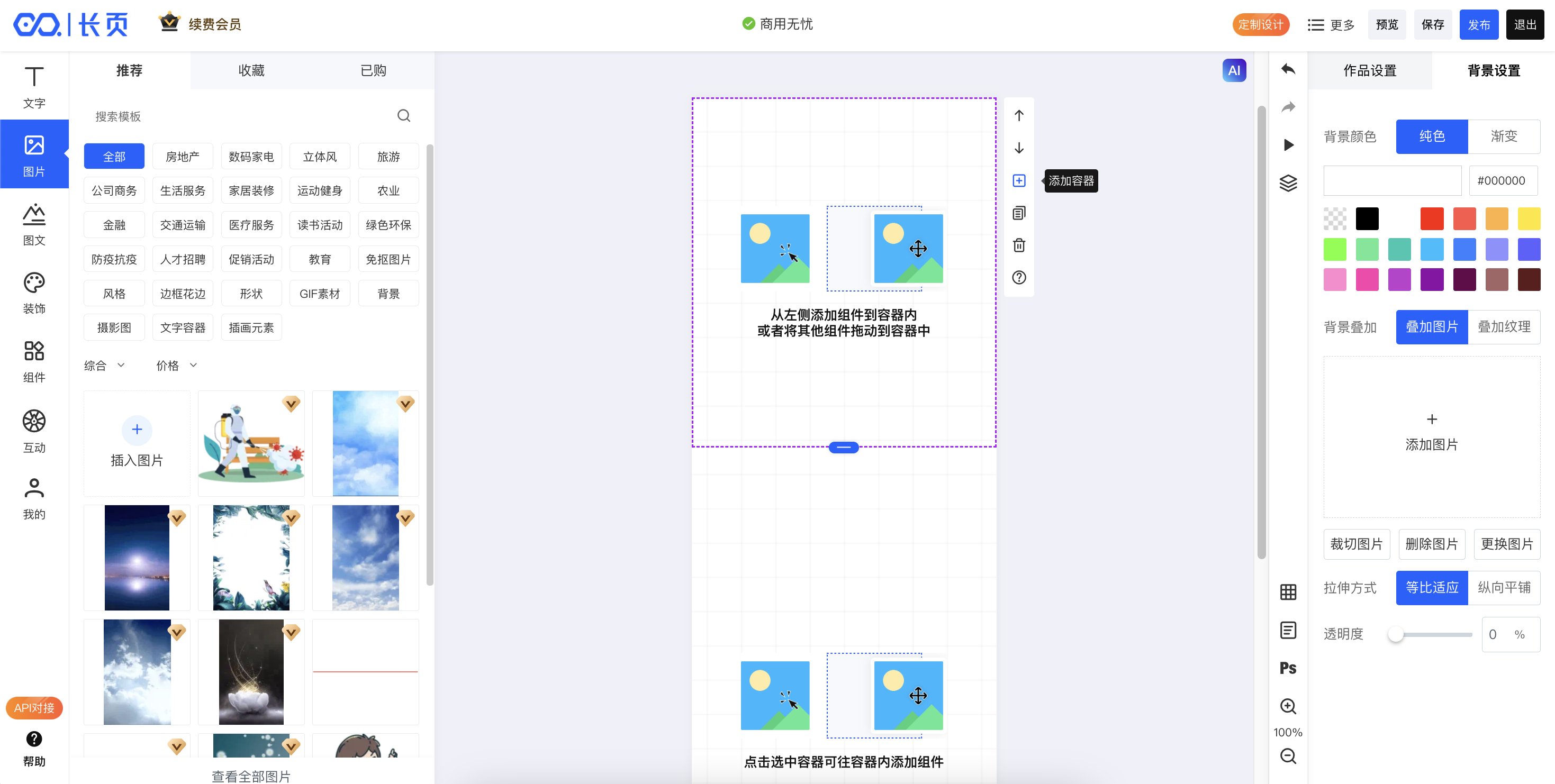Viewport: 1555px width, 784px height.
Task: Click the 发布 button
Action: (x=1478, y=25)
